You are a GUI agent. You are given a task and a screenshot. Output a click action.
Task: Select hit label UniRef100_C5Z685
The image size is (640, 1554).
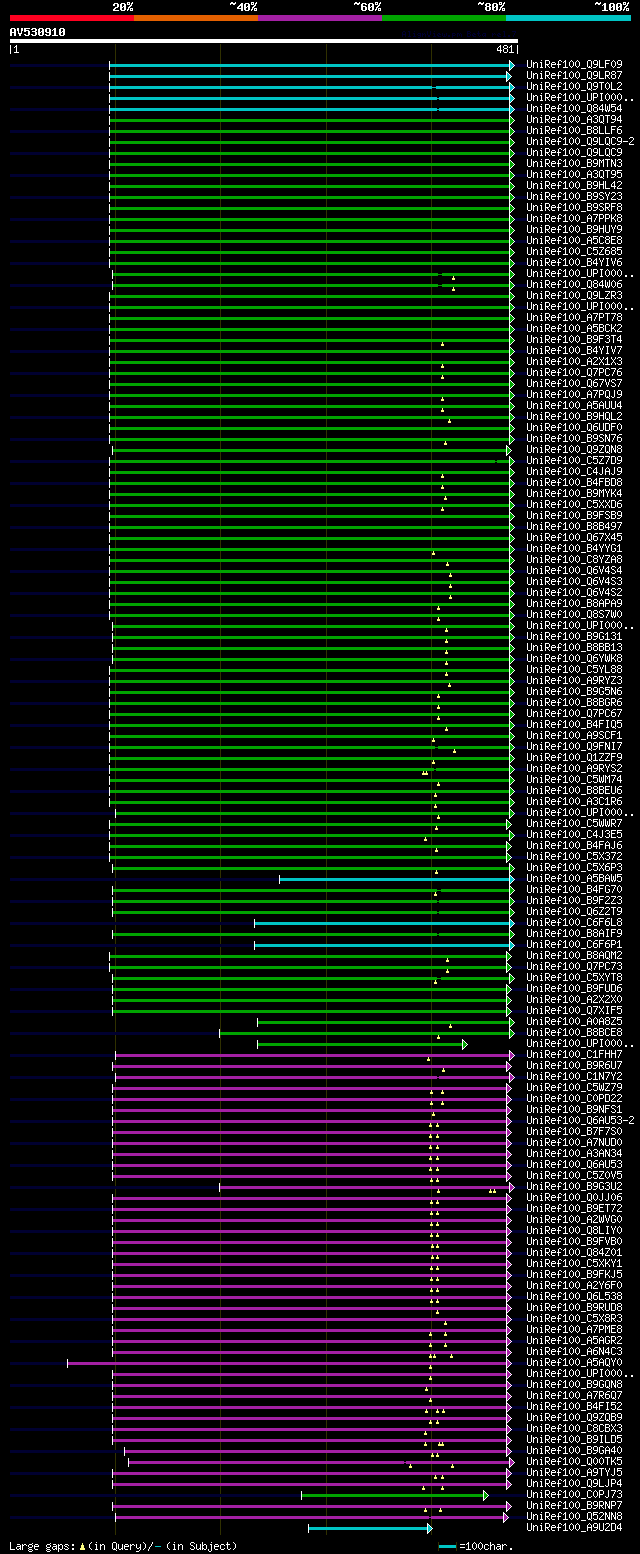coord(574,251)
